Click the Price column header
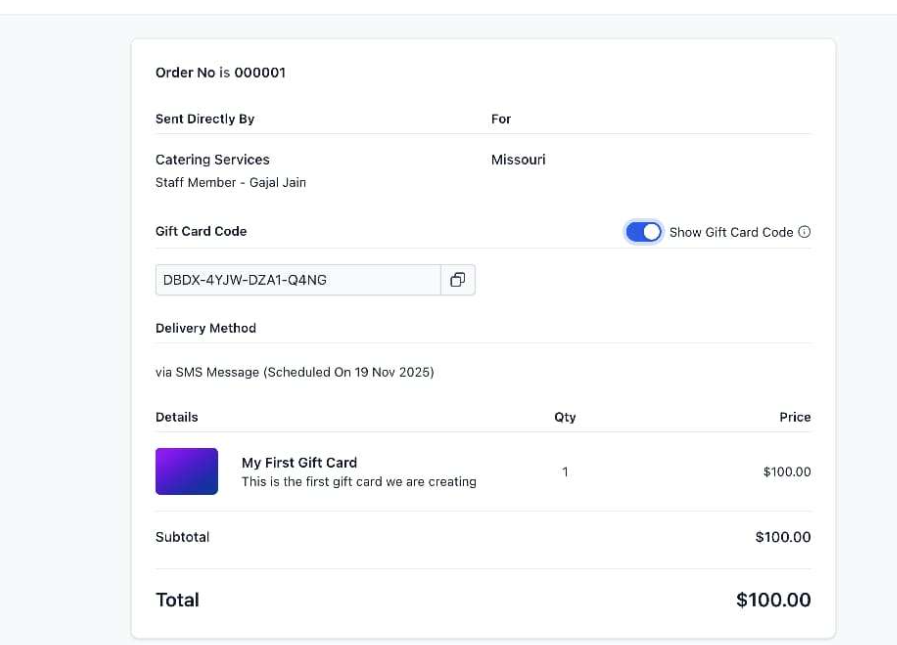This screenshot has height=645, width=897. click(795, 417)
